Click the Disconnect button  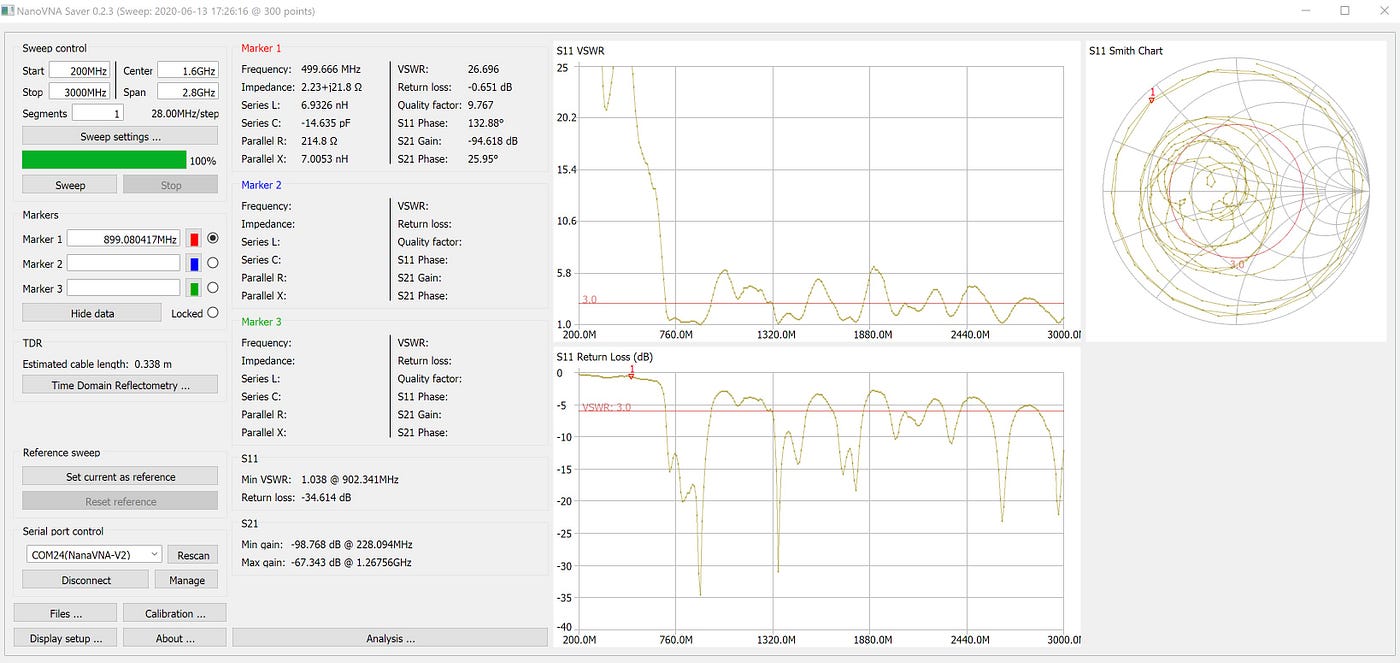point(86,580)
